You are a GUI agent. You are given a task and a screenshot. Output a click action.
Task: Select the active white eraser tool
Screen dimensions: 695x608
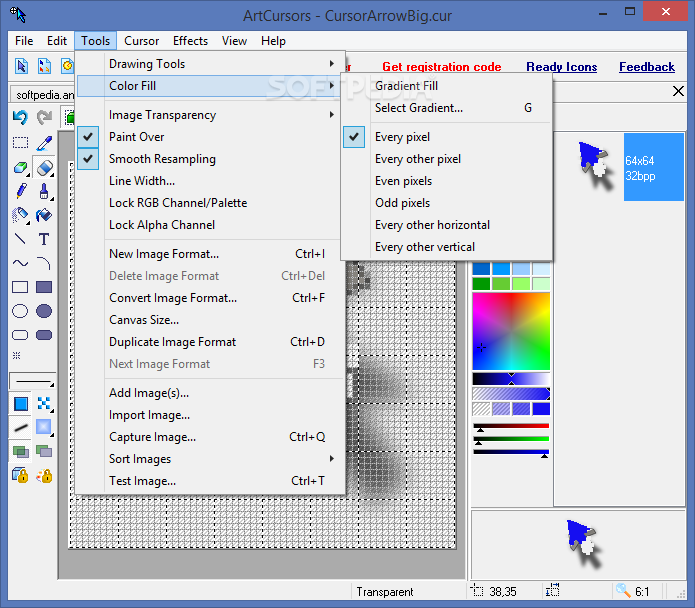pos(44,168)
